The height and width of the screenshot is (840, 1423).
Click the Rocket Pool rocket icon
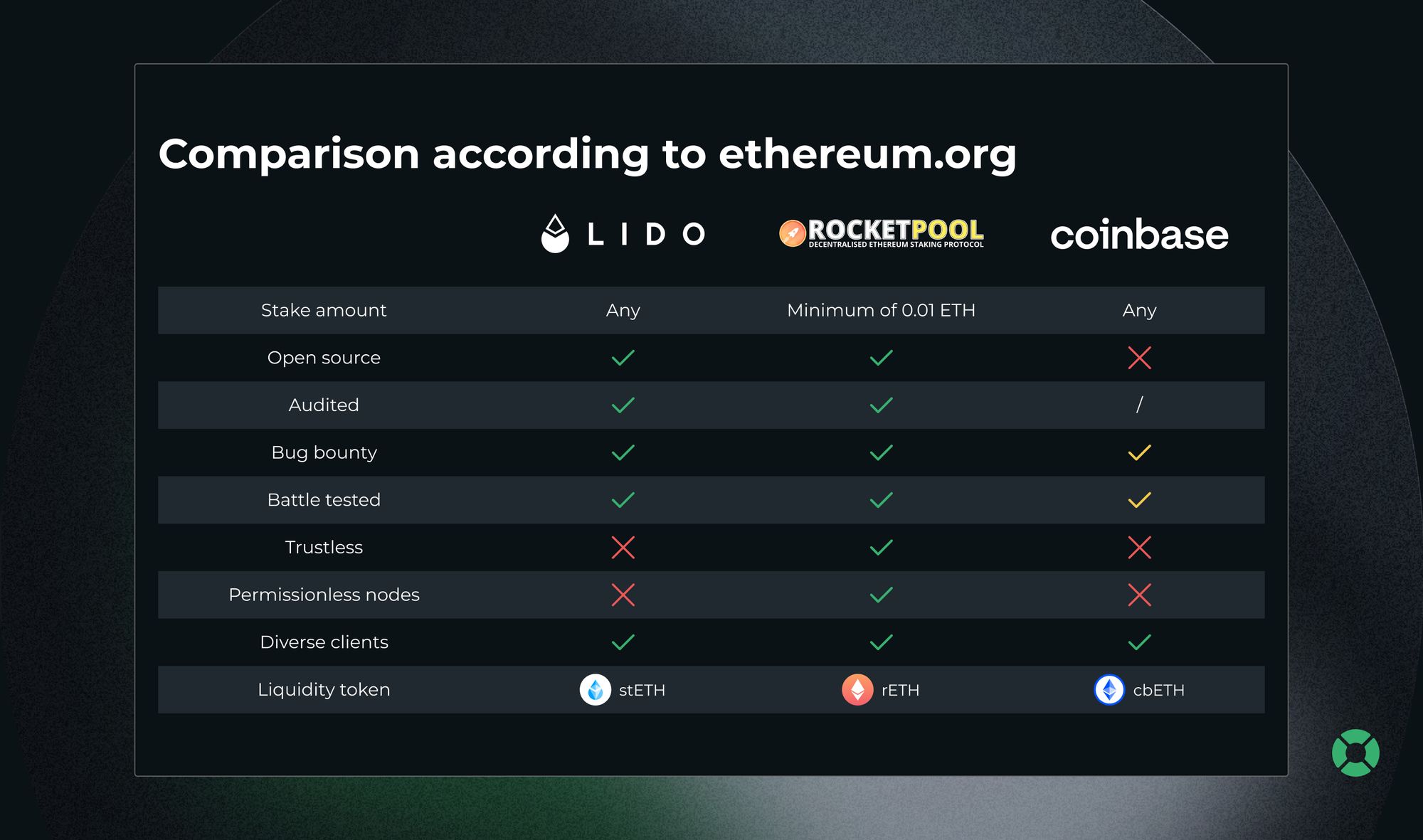(792, 233)
